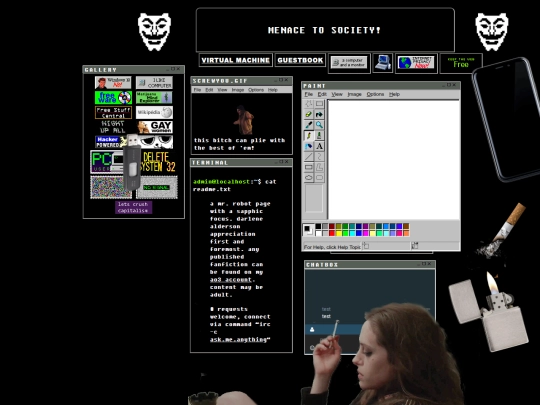The width and height of the screenshot is (540, 405).
Task: Click the 'Keep the web Free' badge
Action: [x=461, y=63]
